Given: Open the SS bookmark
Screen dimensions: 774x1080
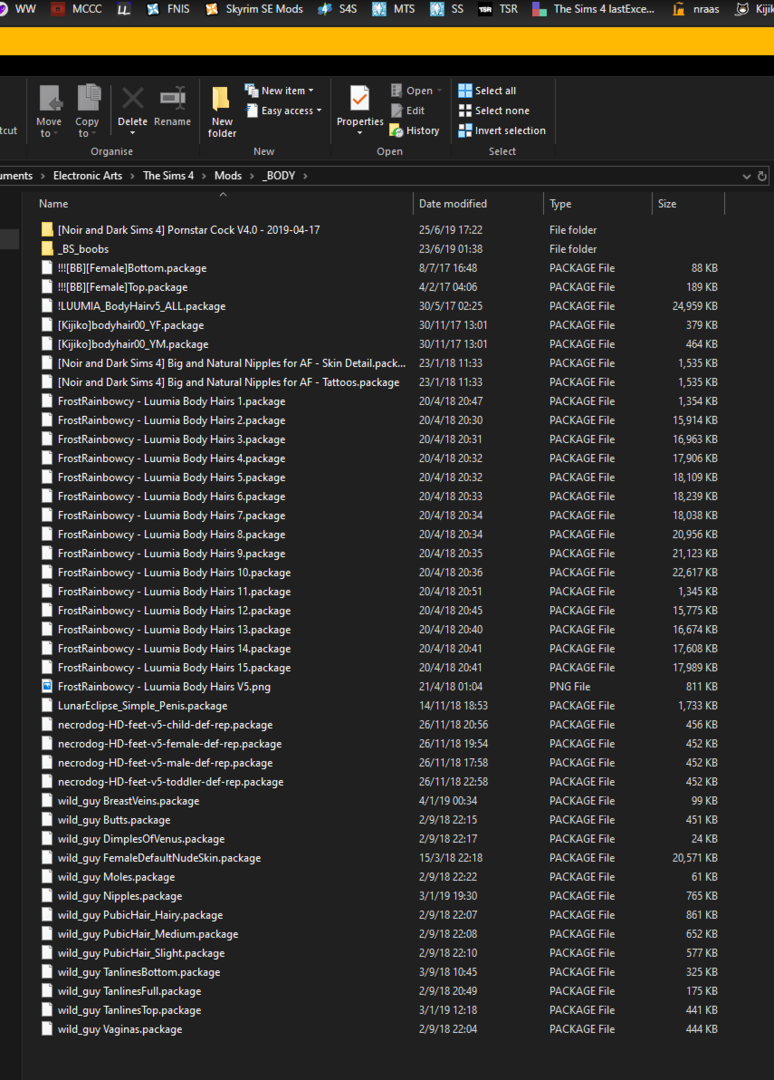Looking at the screenshot, I should click(447, 9).
